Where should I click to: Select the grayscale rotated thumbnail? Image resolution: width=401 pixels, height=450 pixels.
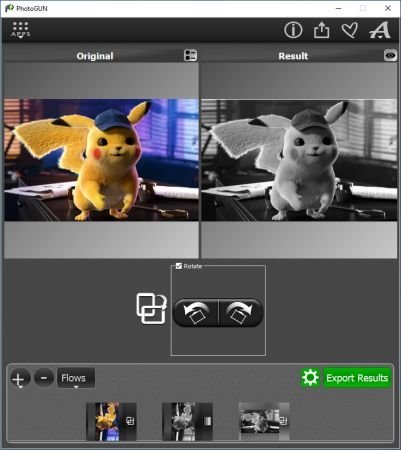pos(187,421)
